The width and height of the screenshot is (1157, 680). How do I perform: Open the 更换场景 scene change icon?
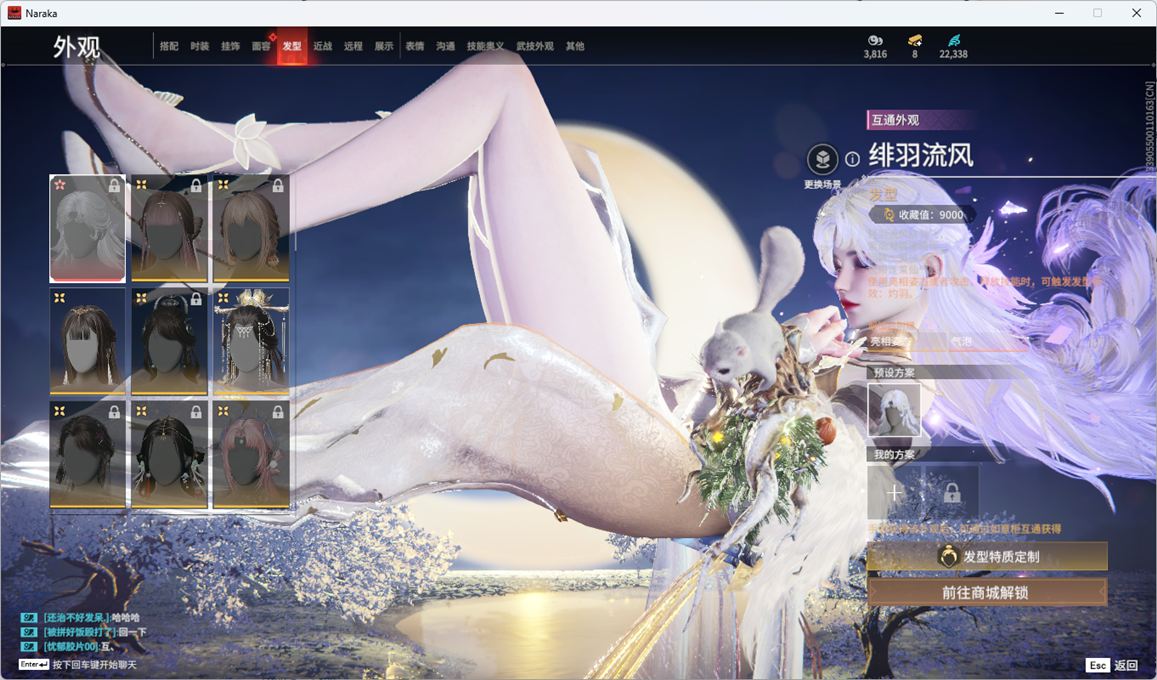coord(822,159)
